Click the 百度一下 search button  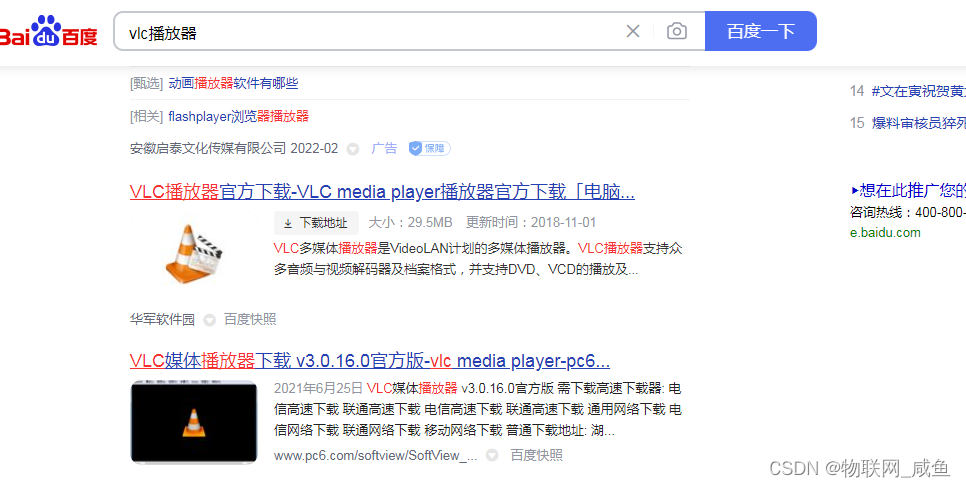[x=761, y=31]
